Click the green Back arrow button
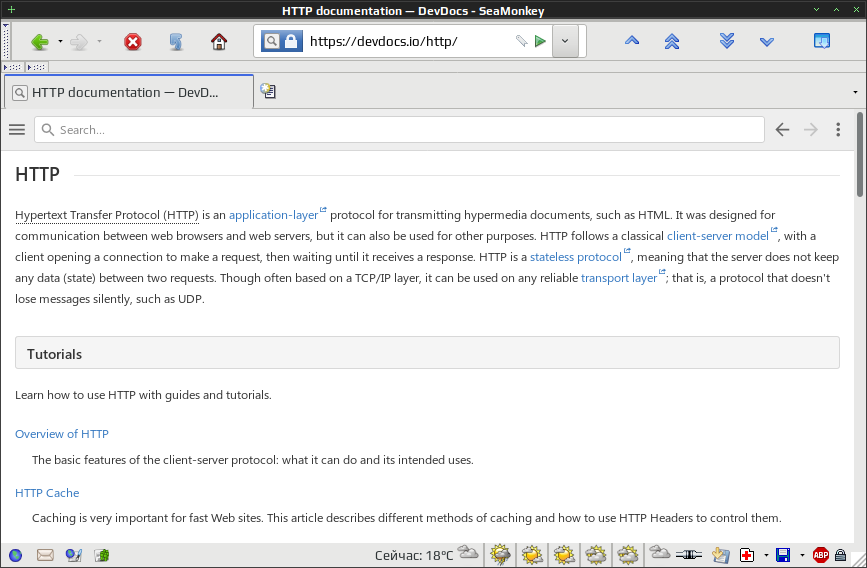 [40, 41]
